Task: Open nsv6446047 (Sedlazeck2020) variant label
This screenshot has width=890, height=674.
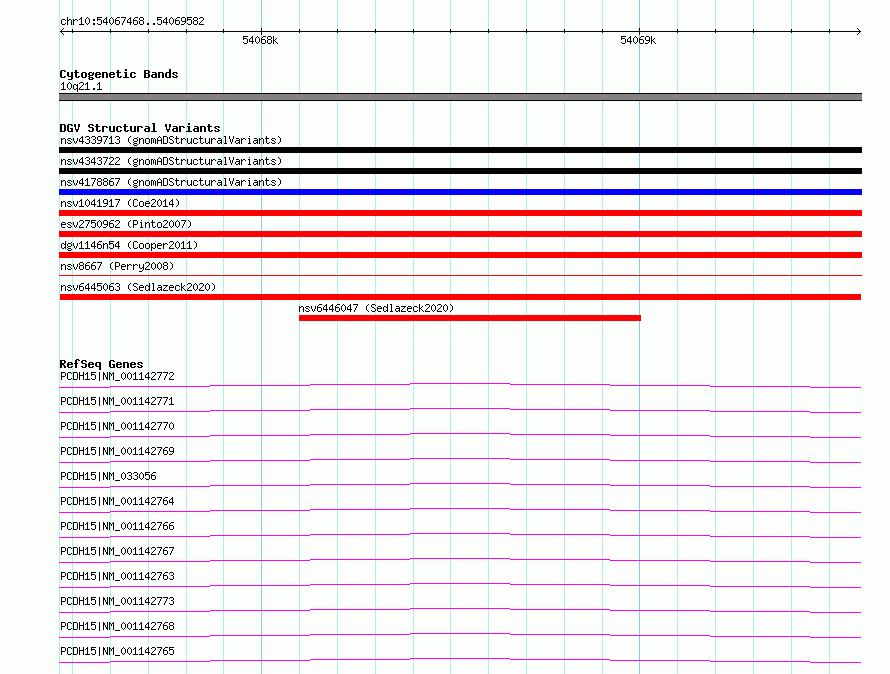Action: [376, 308]
